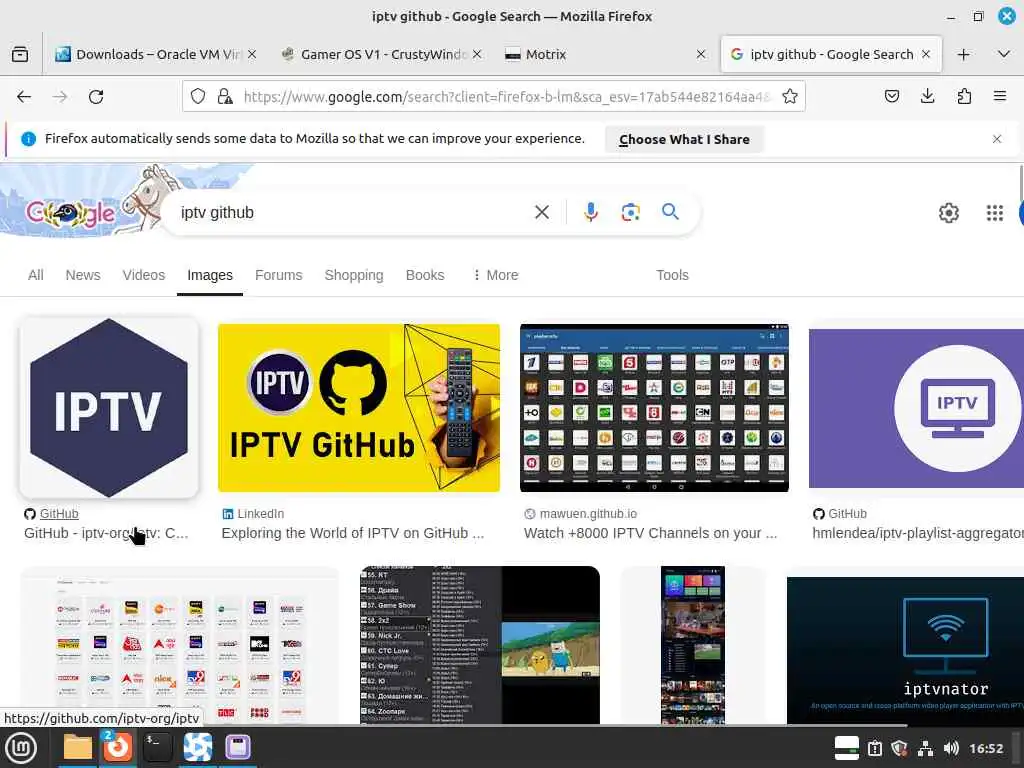Open the terminal from the taskbar
Screen dimensions: 1024x768
pos(157,747)
